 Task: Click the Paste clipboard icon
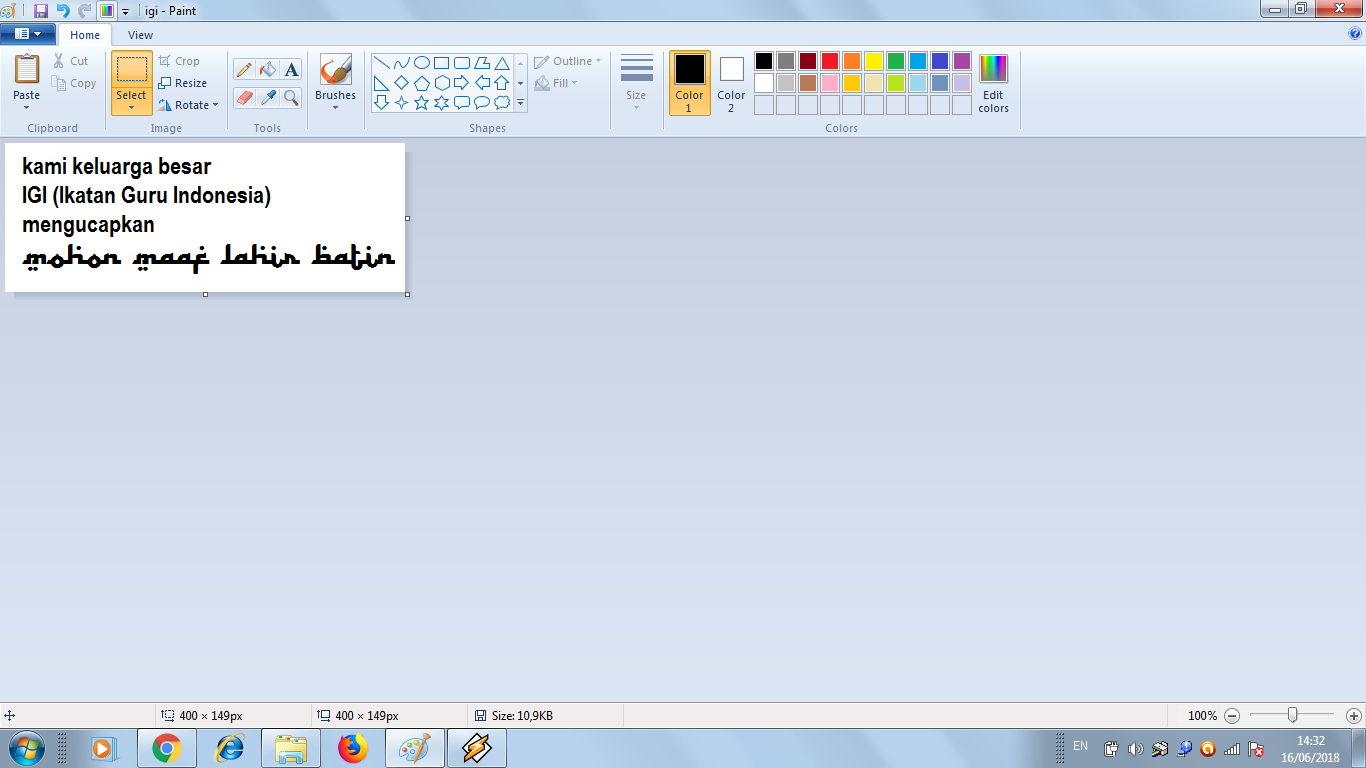tap(27, 69)
